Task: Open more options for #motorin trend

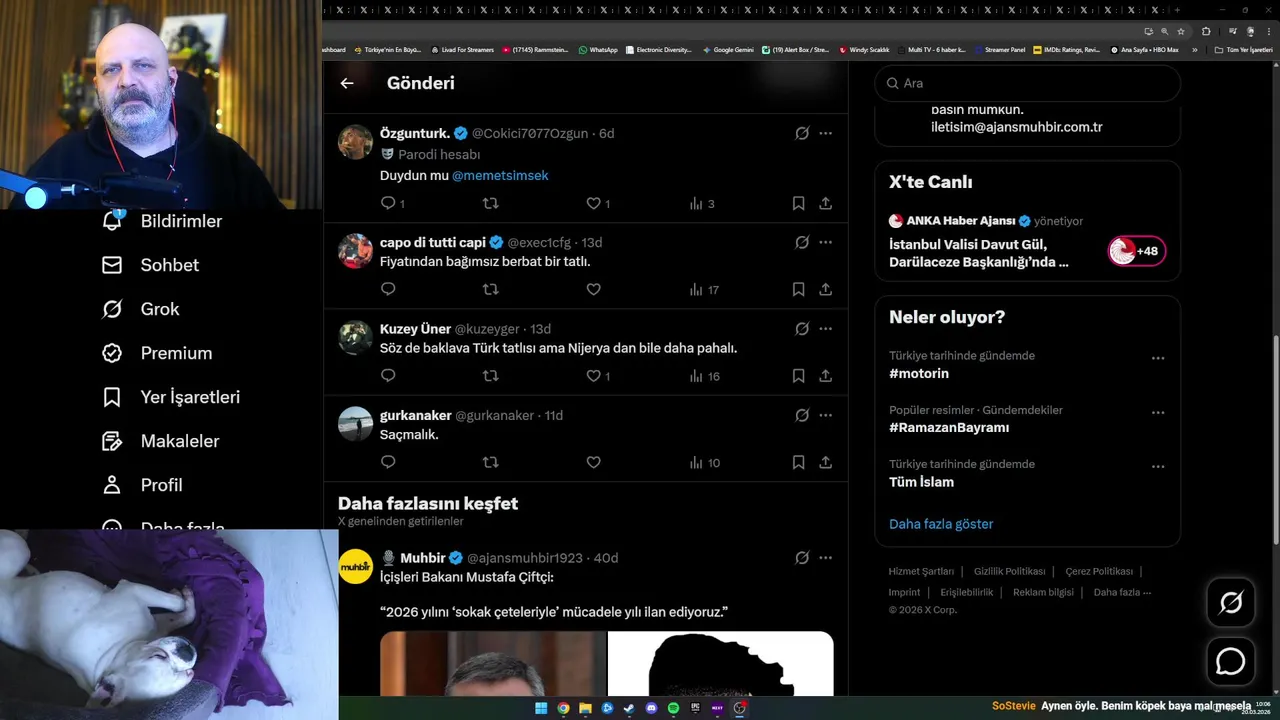Action: 1158,358
